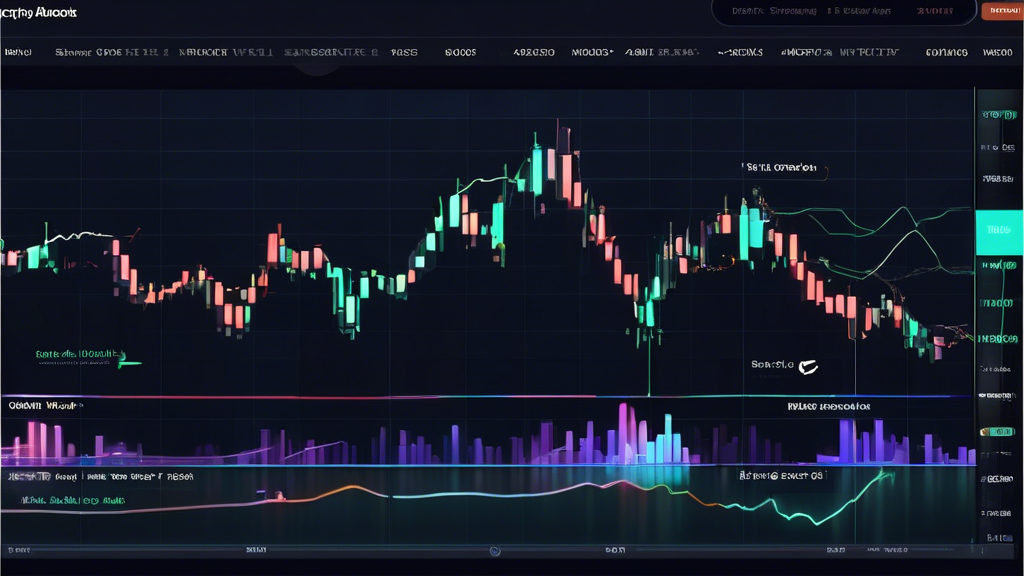Enable the teal price alert tag on right axis

(998, 232)
